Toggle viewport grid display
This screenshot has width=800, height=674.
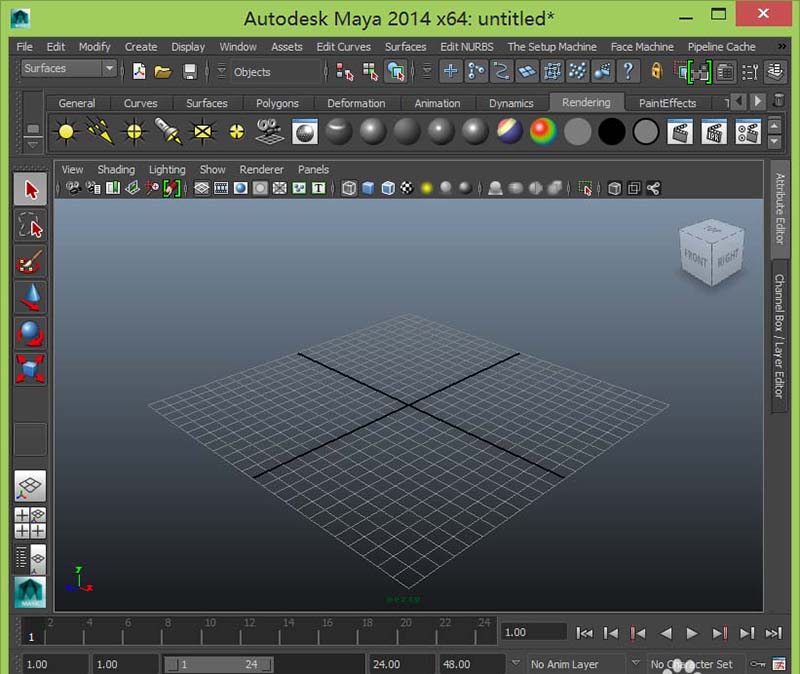tap(202, 188)
